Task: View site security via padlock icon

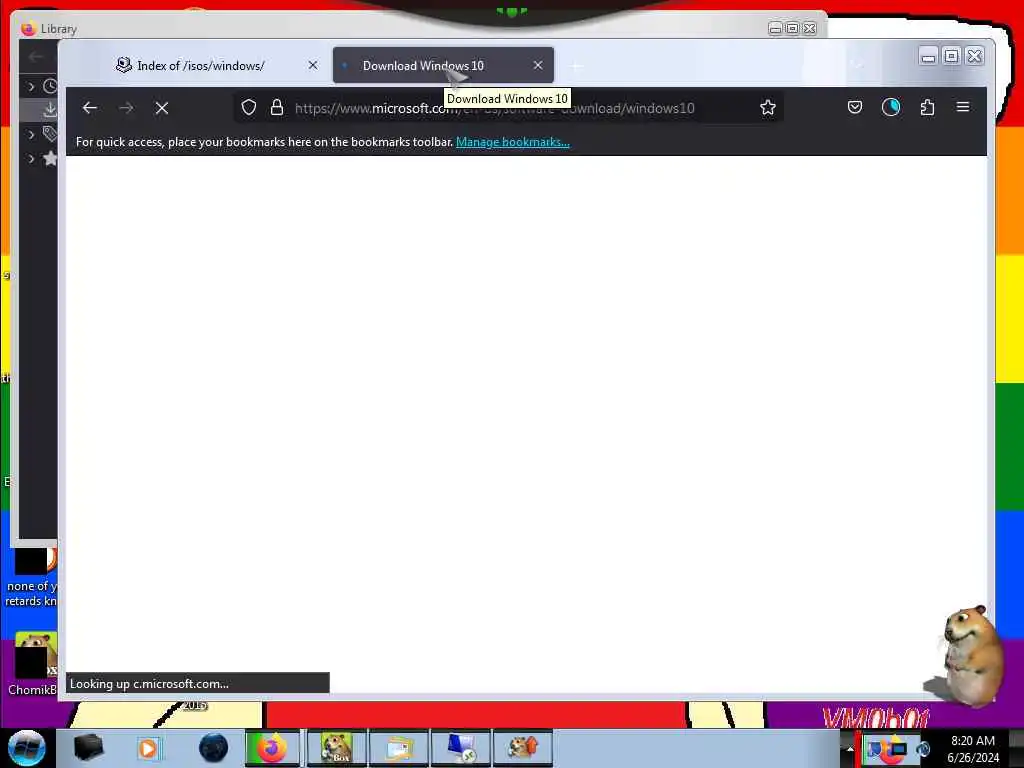Action: (x=277, y=107)
